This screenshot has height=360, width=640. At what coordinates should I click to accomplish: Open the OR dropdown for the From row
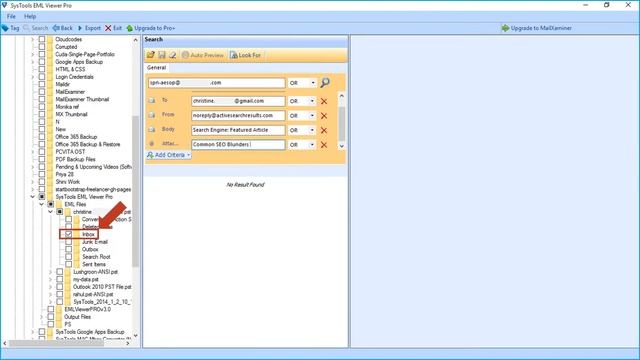tap(312, 116)
